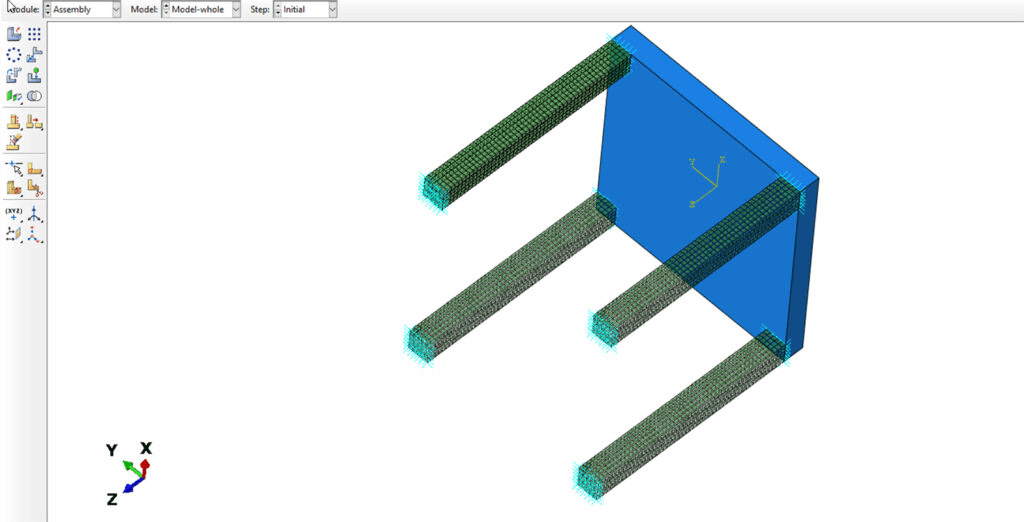Click the XYZ view orientation triad
Viewport: 1024px width, 522px height.
[130, 472]
